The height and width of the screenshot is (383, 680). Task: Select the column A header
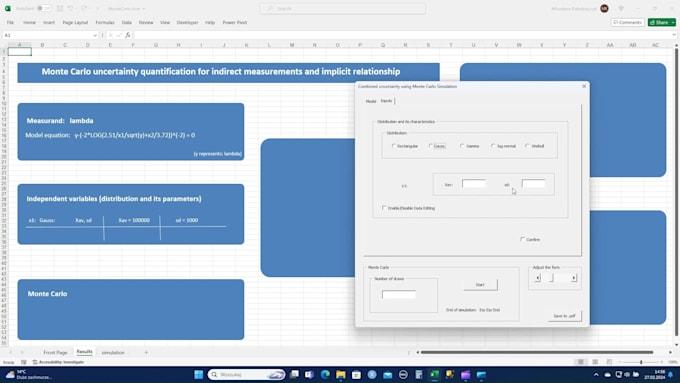point(20,45)
